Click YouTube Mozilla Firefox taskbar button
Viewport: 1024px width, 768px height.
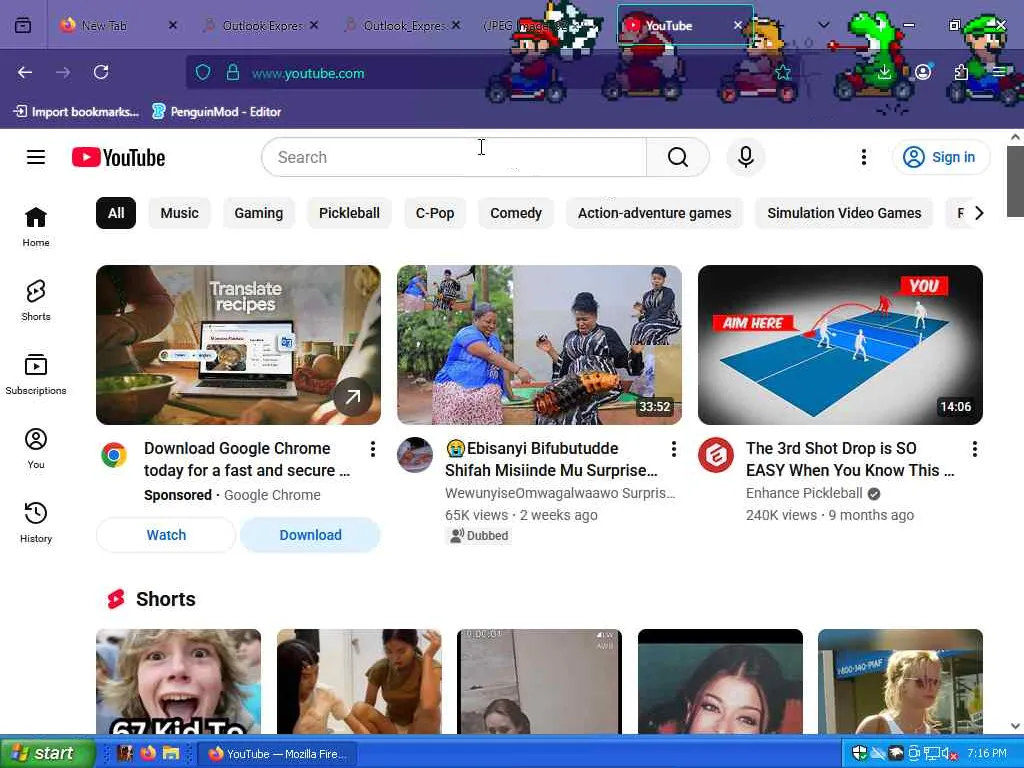point(277,754)
